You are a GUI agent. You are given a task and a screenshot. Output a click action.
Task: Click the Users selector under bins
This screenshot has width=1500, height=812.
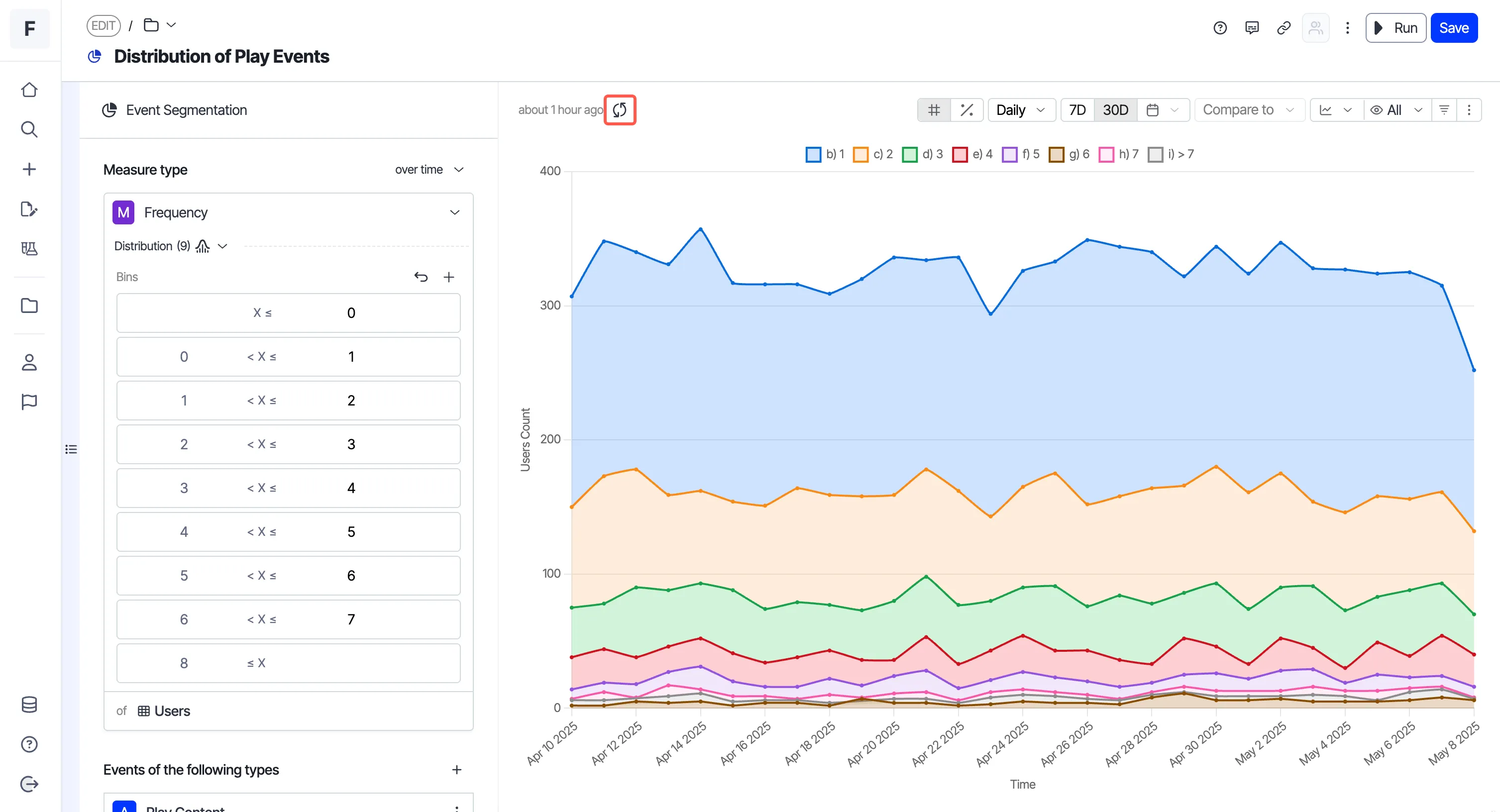(164, 710)
